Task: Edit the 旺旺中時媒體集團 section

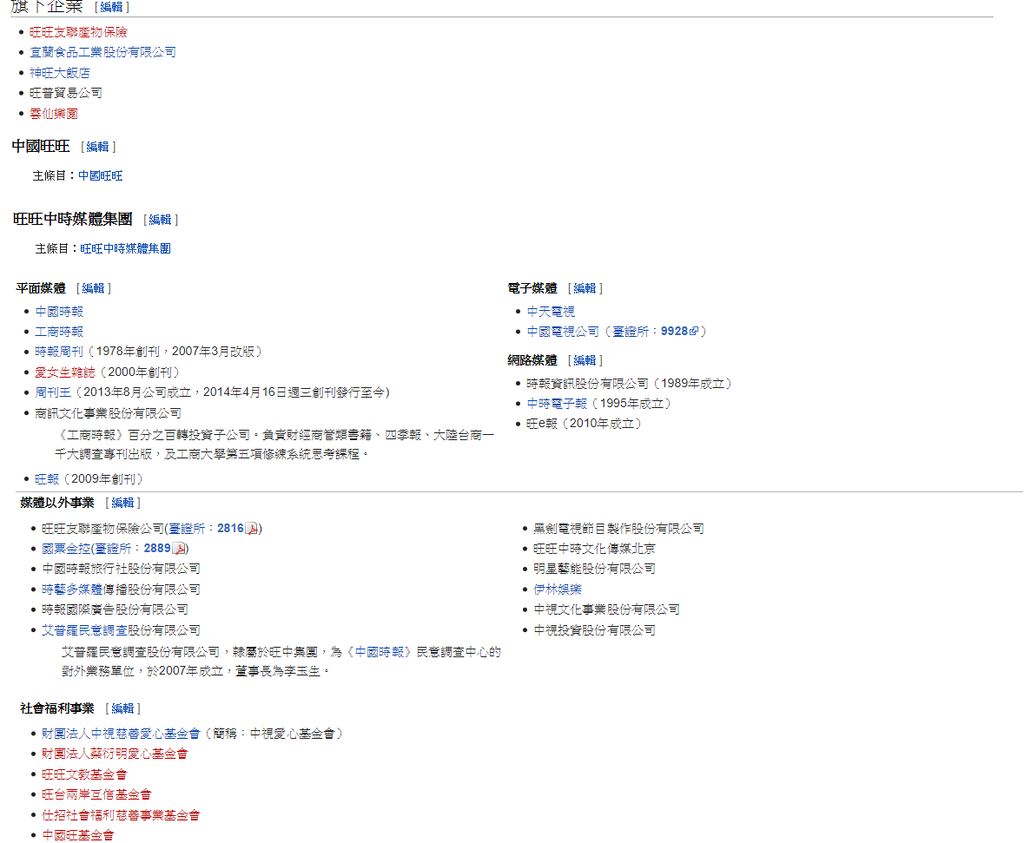Action: click(160, 220)
